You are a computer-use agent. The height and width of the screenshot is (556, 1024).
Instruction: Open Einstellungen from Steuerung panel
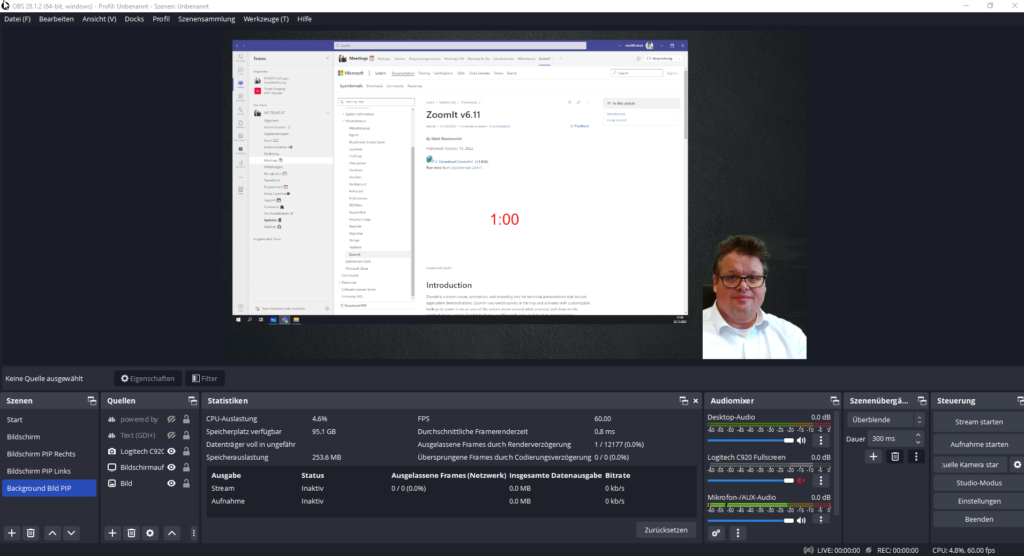[978, 501]
